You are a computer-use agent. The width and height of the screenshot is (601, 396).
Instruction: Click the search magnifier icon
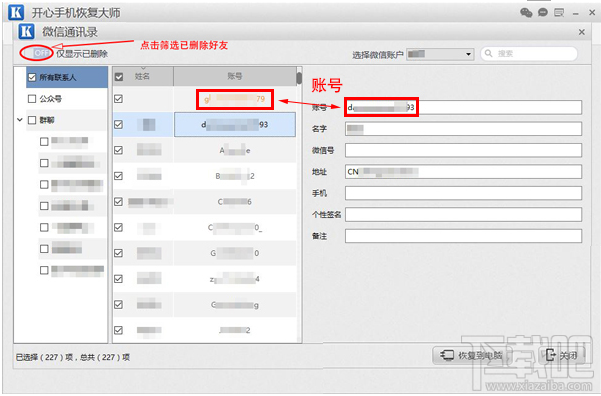[x=488, y=53]
